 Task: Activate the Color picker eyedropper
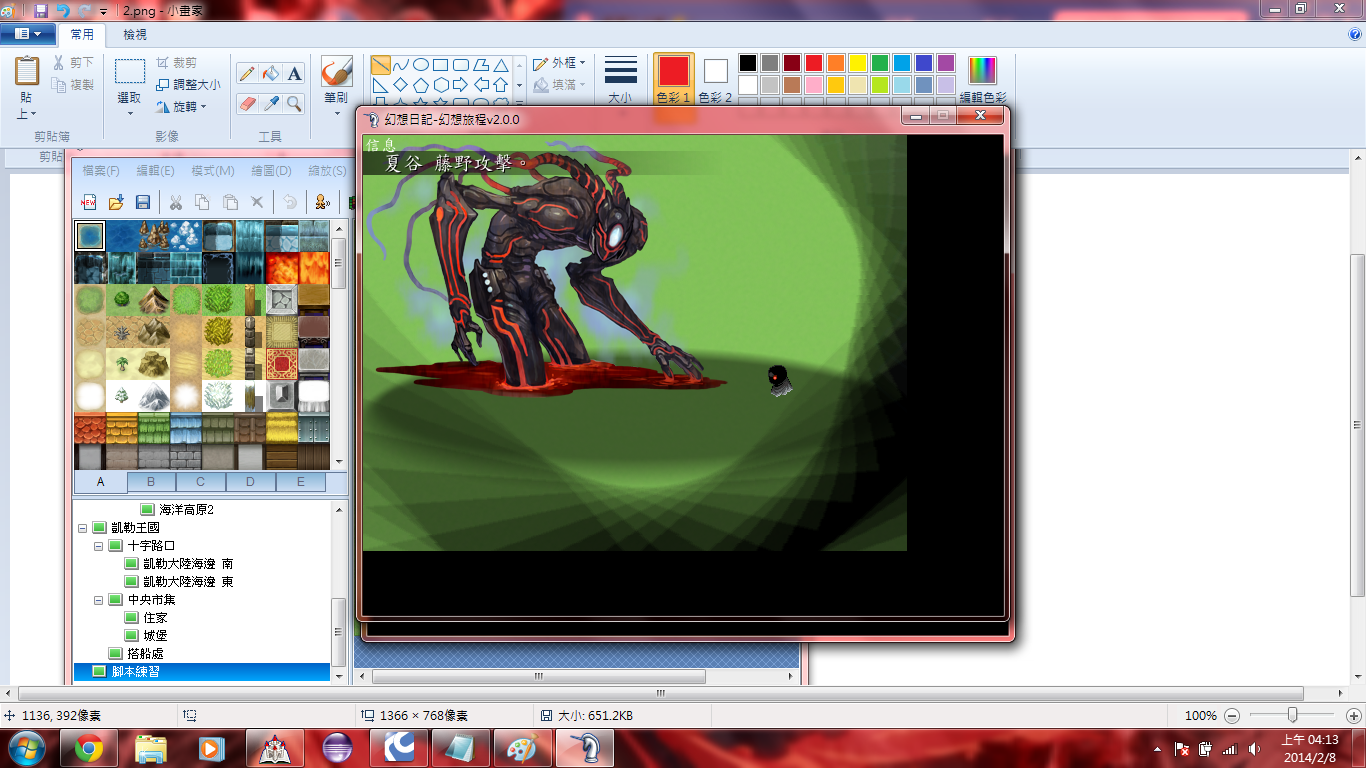click(x=270, y=103)
